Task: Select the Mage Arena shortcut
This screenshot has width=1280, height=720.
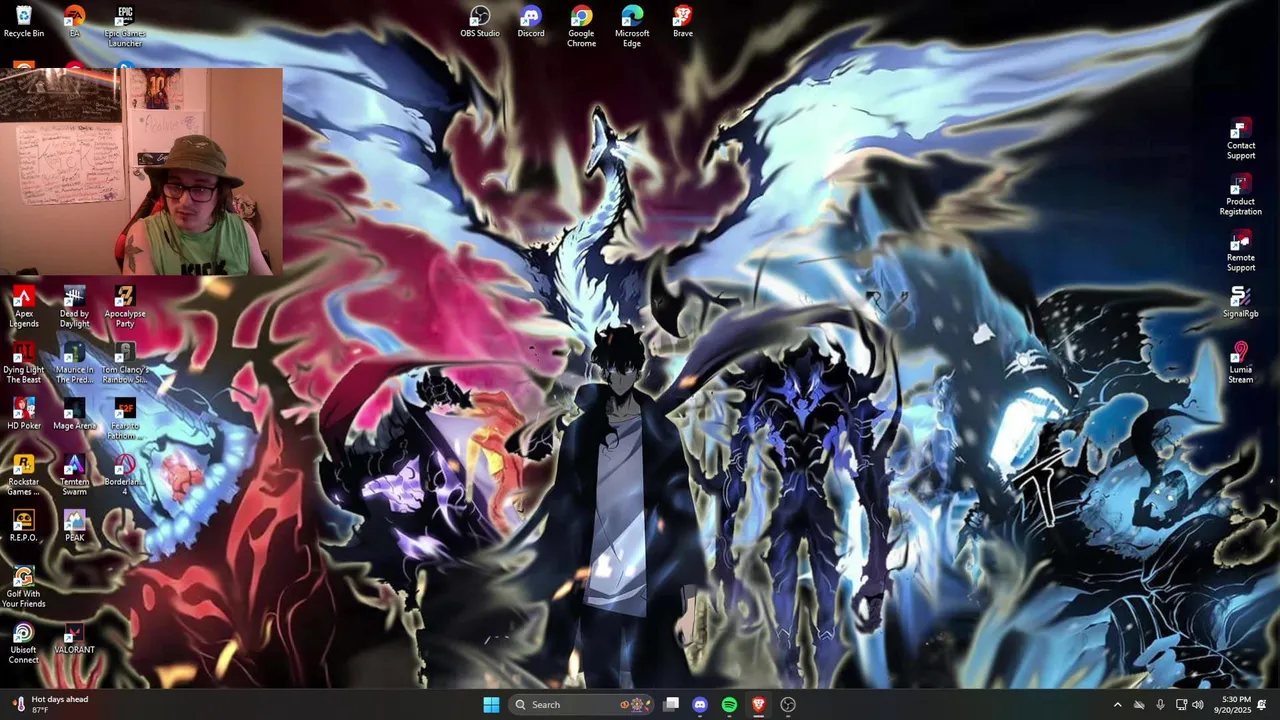Action: 74,414
